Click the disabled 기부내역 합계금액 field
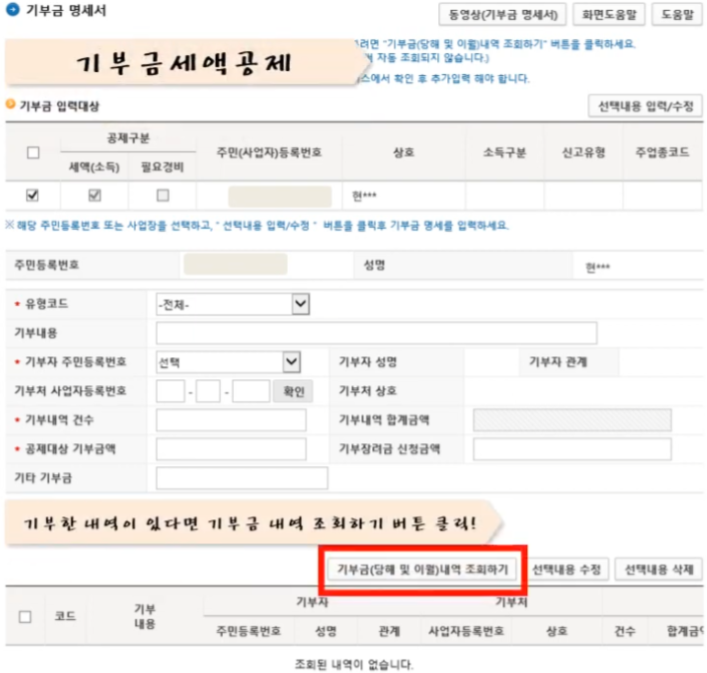 tap(572, 420)
